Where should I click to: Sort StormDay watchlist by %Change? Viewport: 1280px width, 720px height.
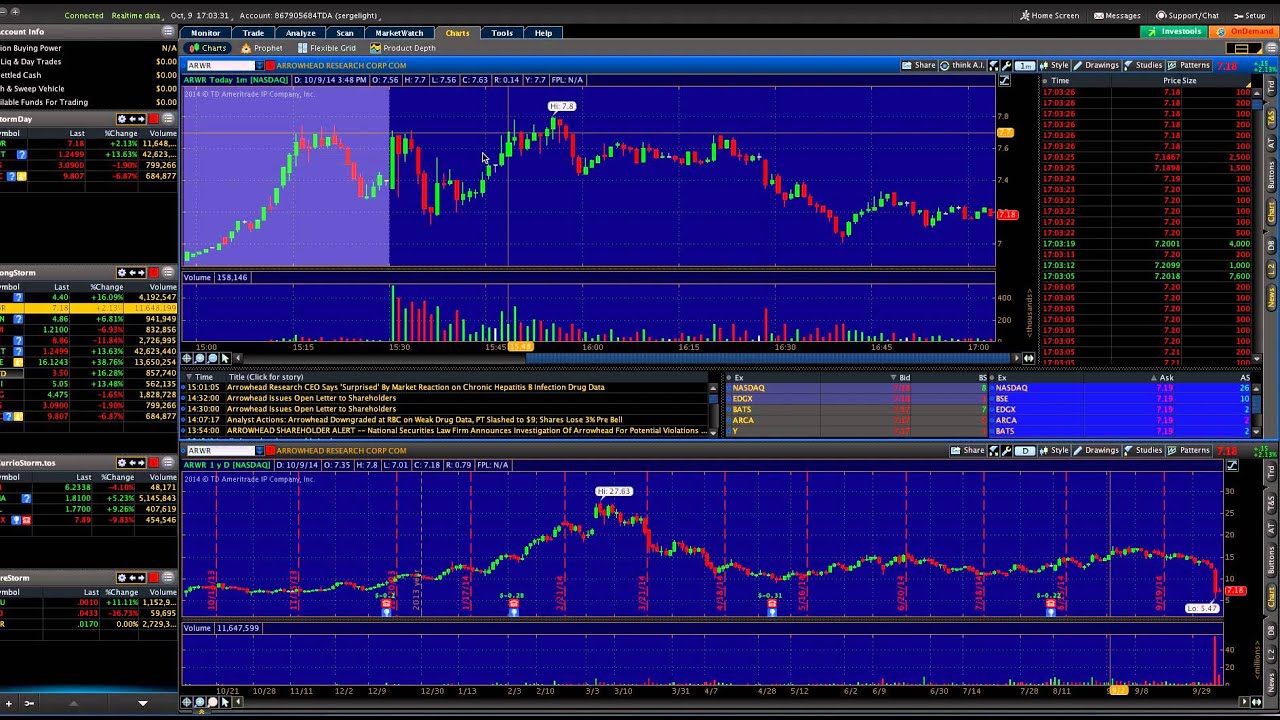coord(121,133)
